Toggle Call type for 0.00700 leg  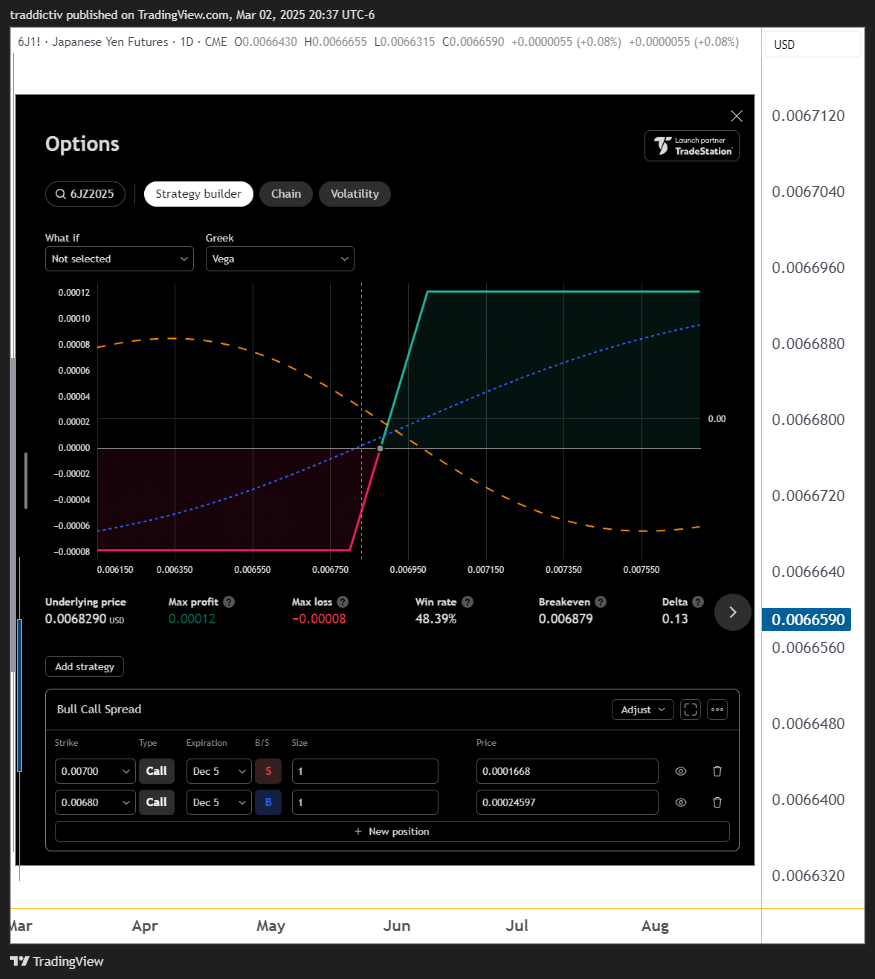pyautogui.click(x=156, y=771)
